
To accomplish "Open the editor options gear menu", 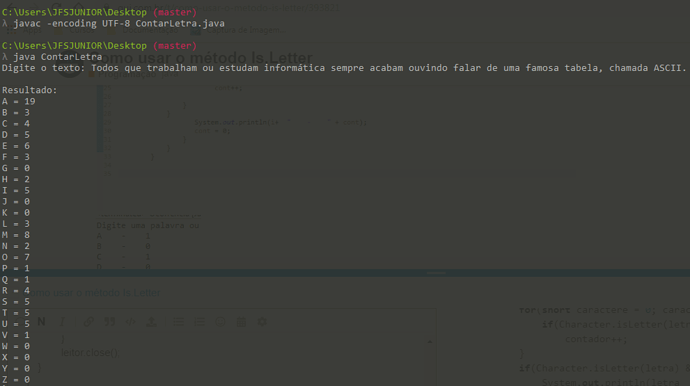I will pos(262,322).
